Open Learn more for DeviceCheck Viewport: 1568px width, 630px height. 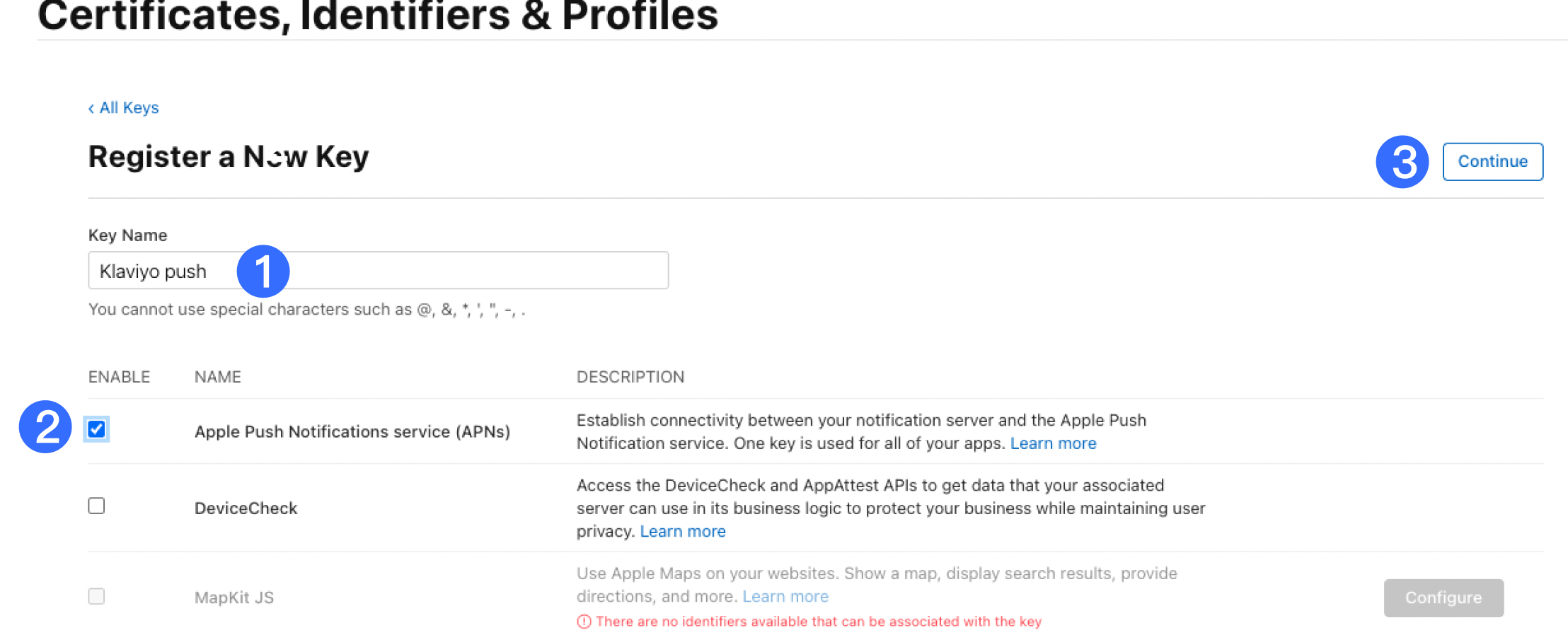pyautogui.click(x=682, y=531)
